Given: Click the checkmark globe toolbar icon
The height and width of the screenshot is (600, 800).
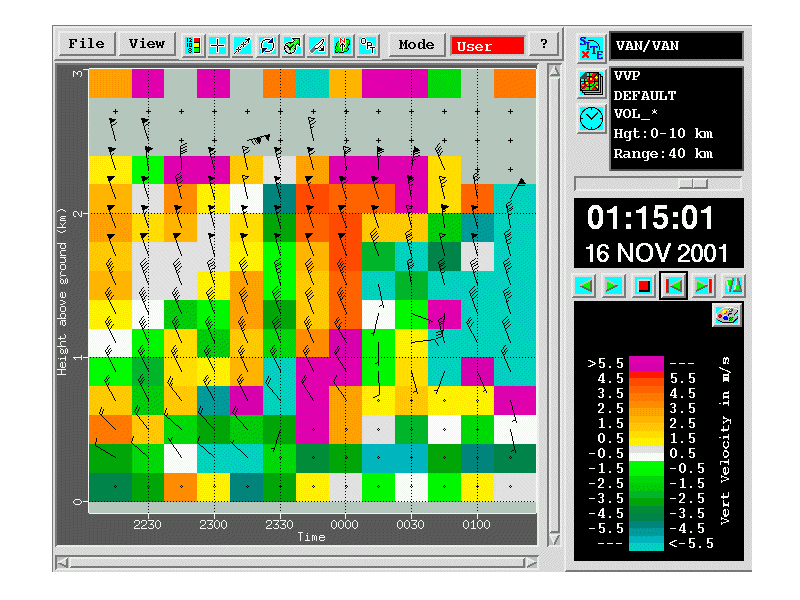Looking at the screenshot, I should pyautogui.click(x=292, y=45).
